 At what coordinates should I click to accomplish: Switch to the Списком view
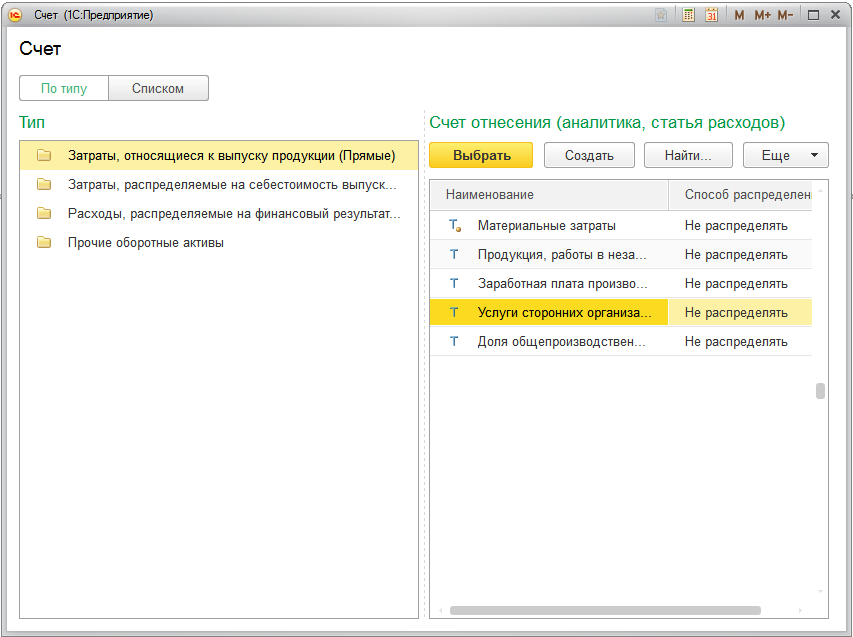click(158, 88)
